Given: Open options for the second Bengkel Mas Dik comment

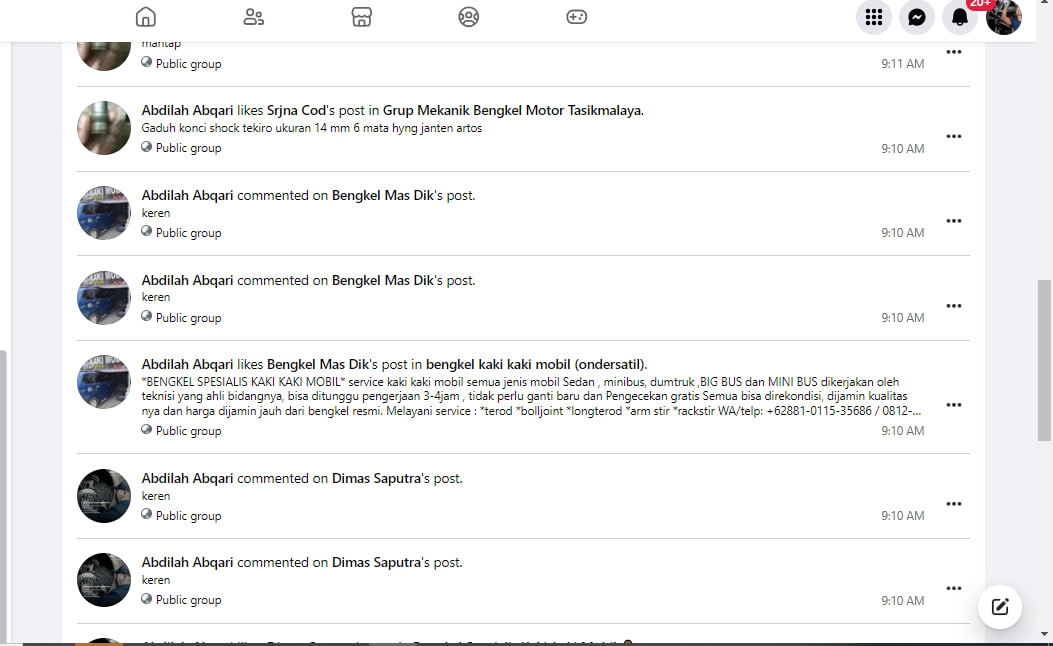Looking at the screenshot, I should [x=954, y=306].
